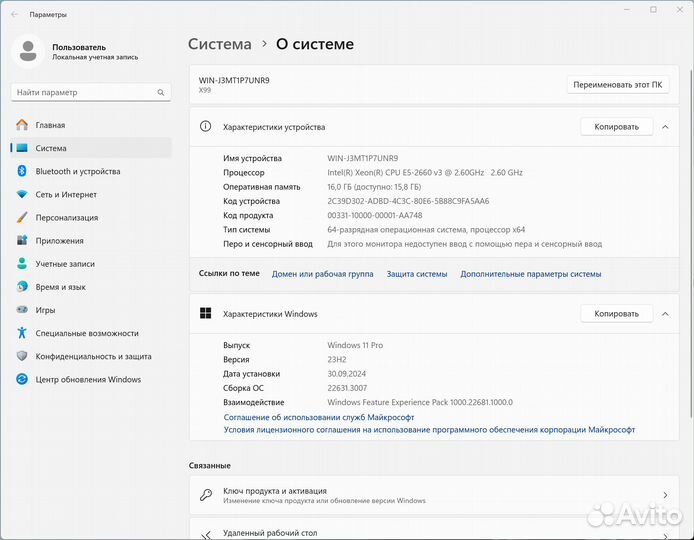Click the search magnifier icon

click(x=160, y=92)
